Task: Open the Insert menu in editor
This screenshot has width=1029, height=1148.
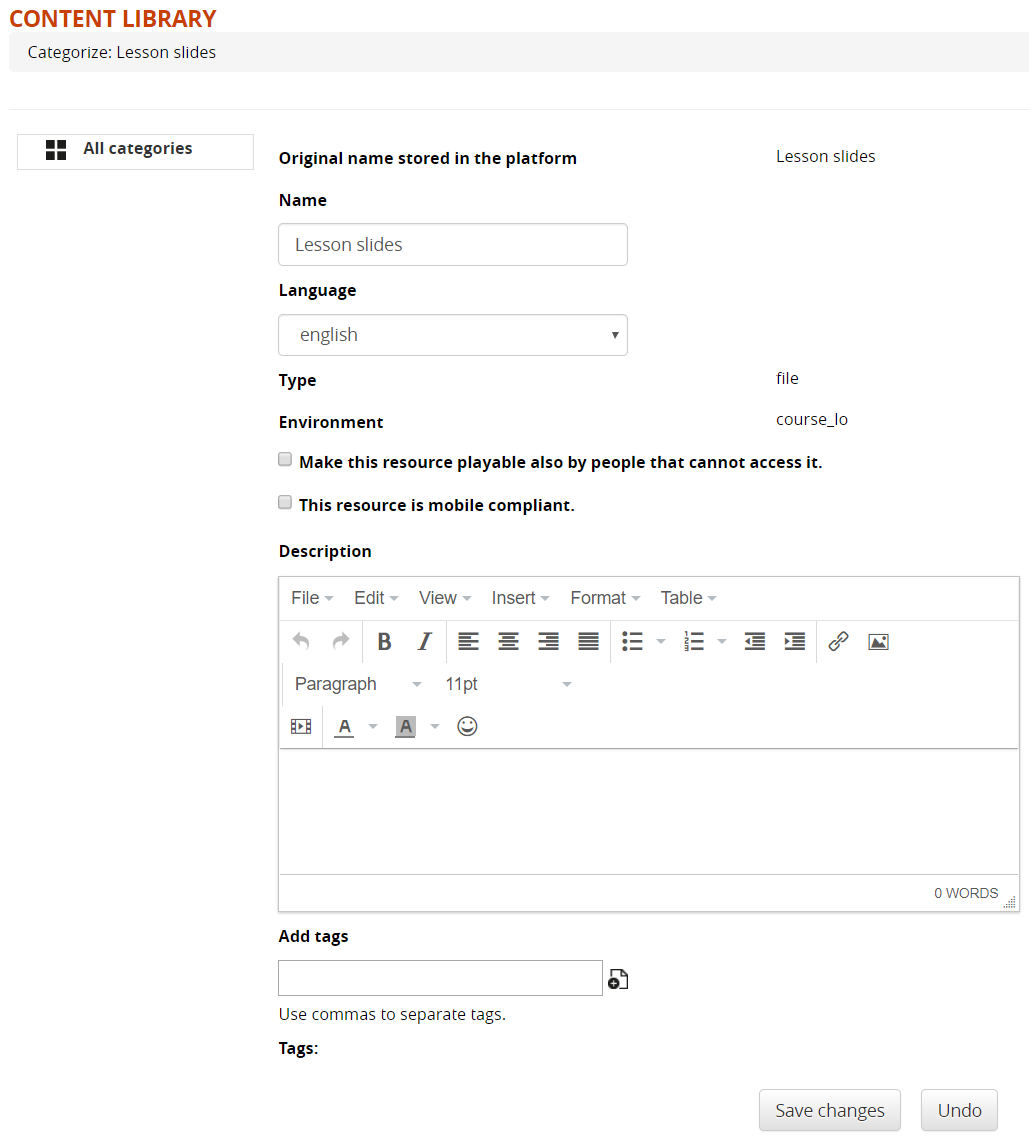Action: coord(520,598)
